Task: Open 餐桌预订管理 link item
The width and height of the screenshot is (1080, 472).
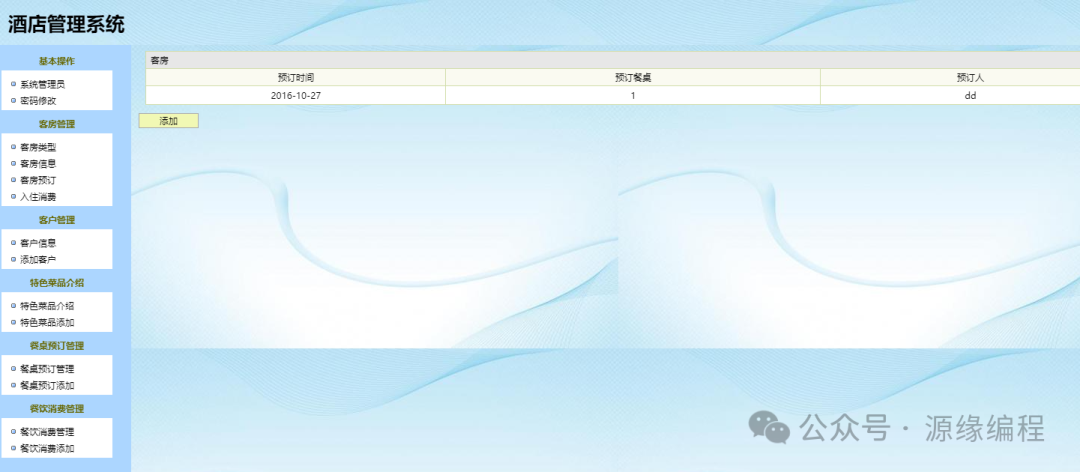Action: (47, 369)
